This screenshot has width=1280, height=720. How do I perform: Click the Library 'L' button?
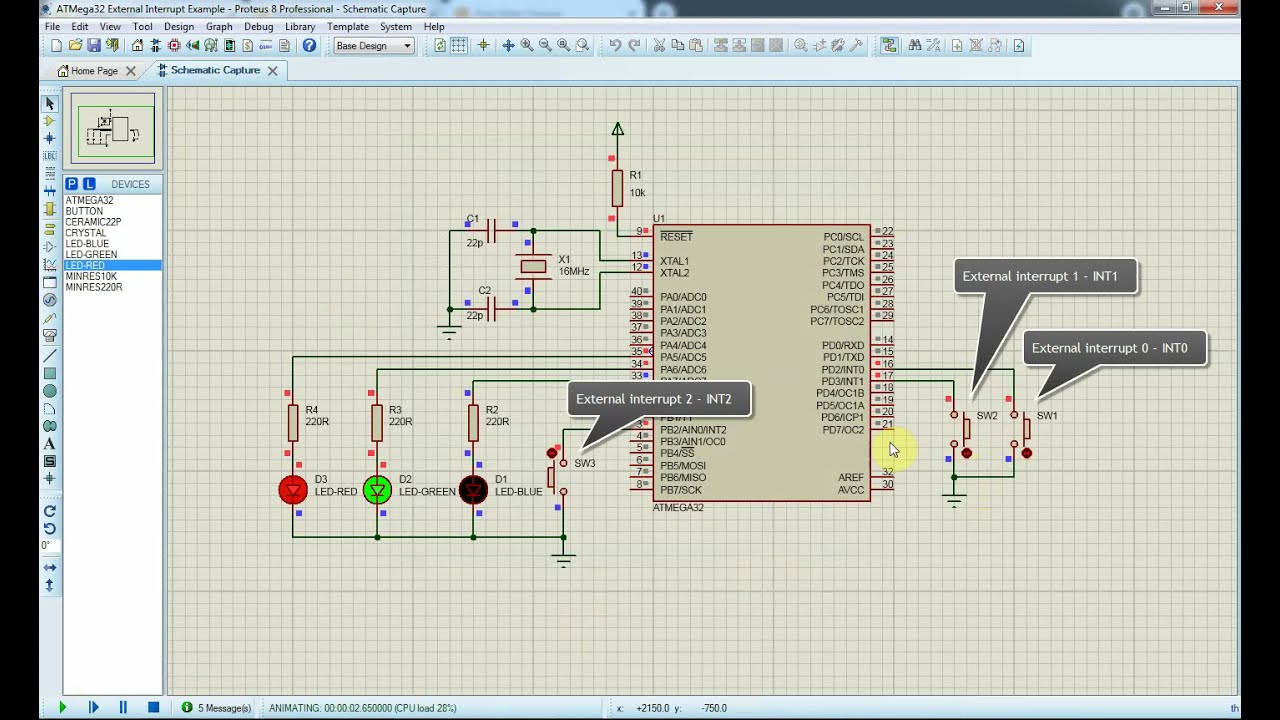(89, 184)
